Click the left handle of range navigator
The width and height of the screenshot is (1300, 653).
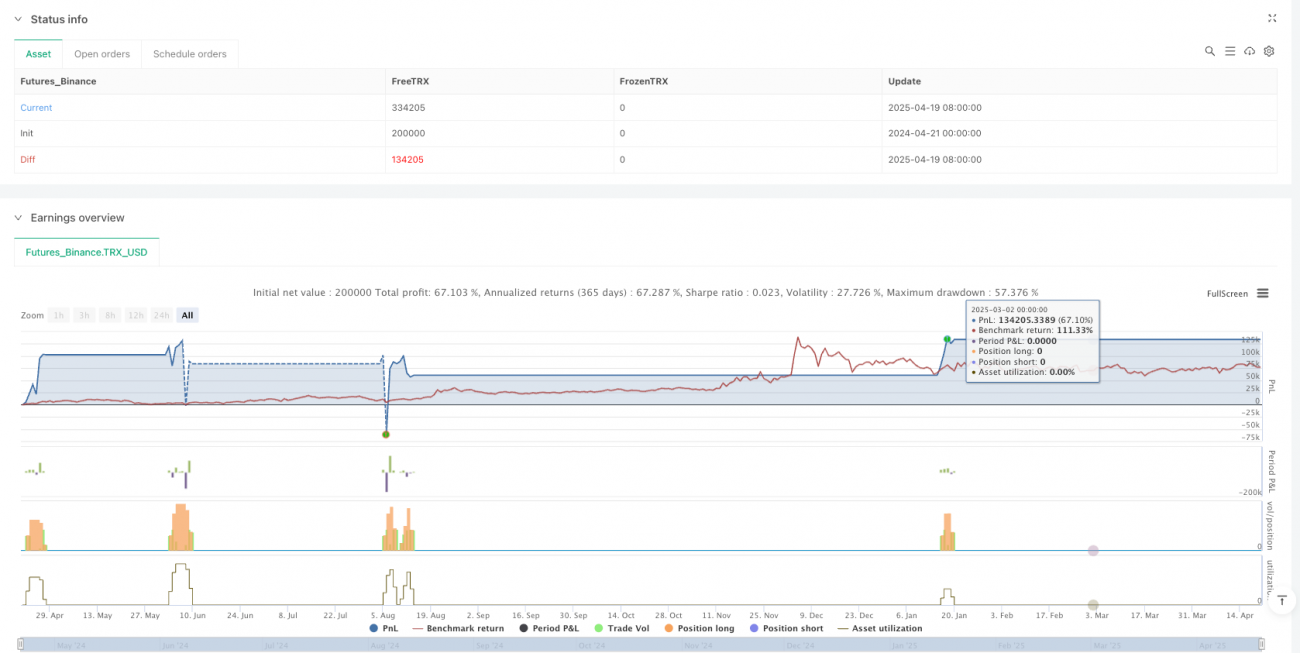(21, 643)
